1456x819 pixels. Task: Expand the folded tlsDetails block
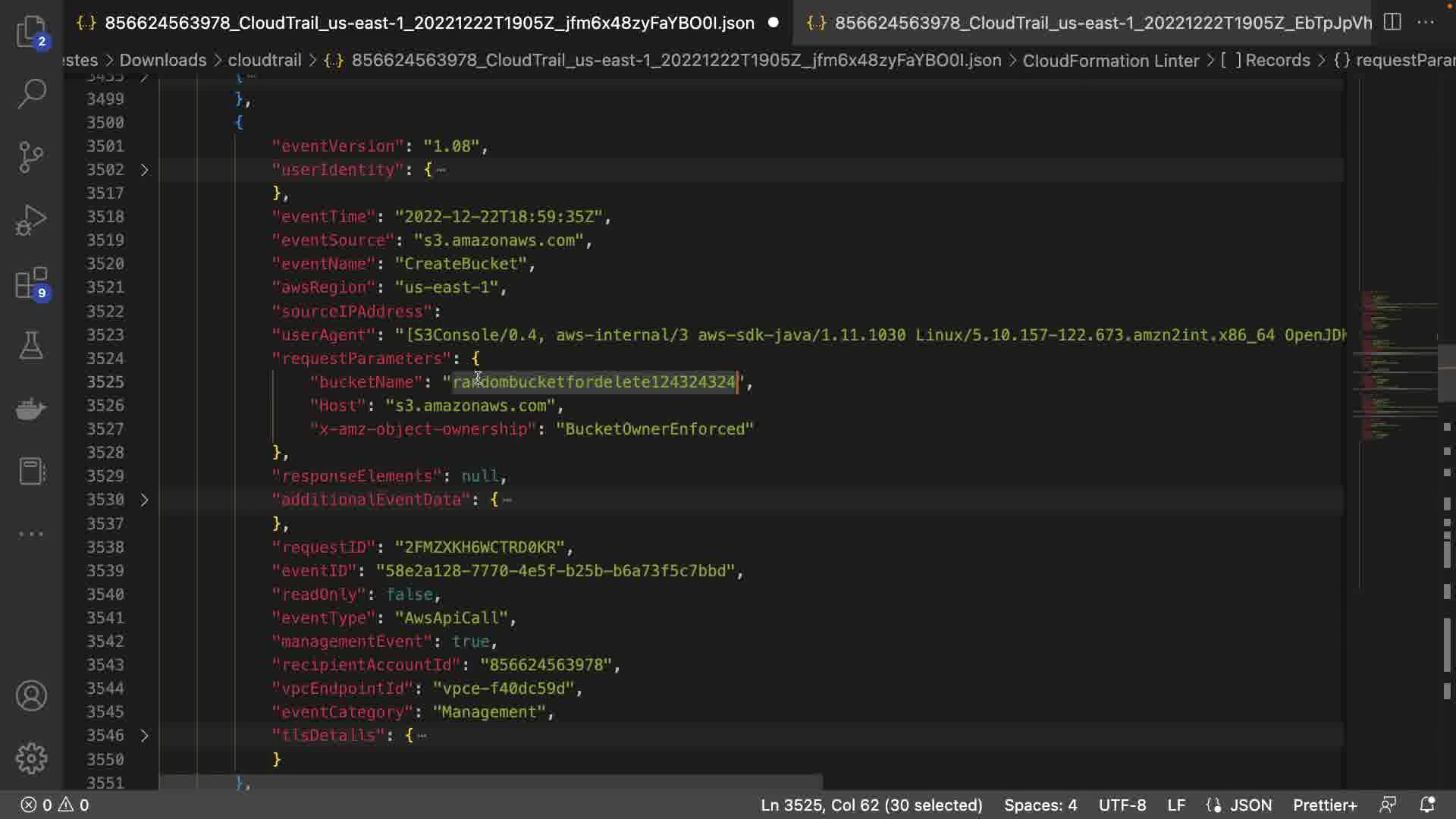point(144,736)
